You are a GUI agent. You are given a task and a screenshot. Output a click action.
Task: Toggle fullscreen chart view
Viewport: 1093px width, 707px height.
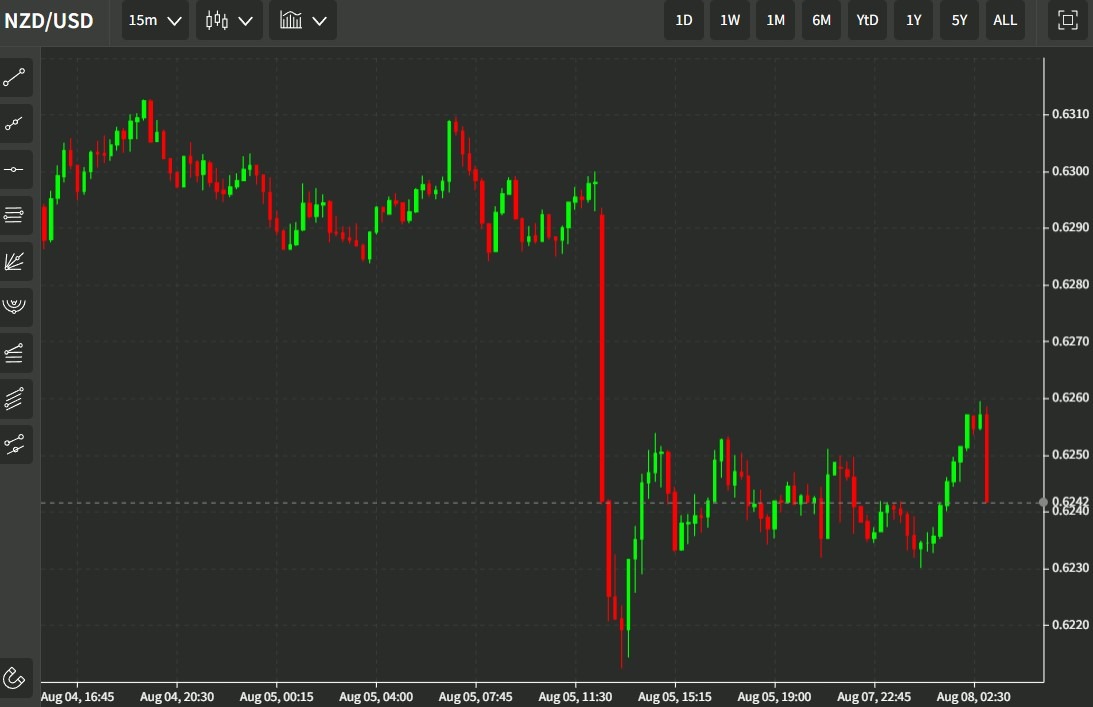(1067, 20)
